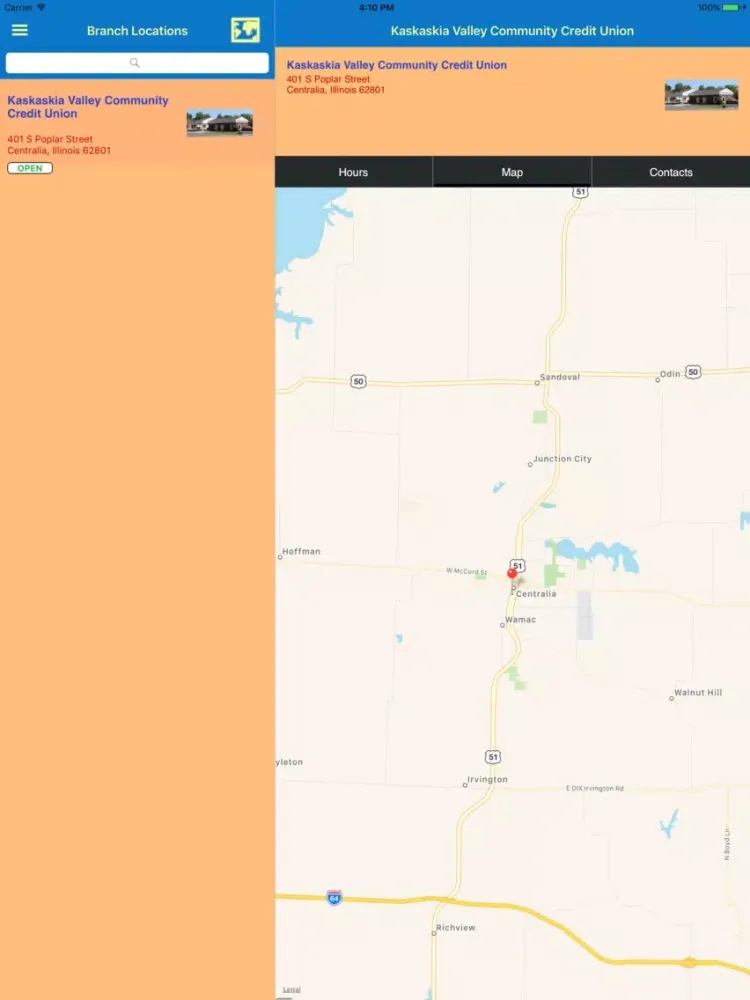Click the magnifier icon in search field
Viewport: 750px width, 1000px height.
point(134,62)
